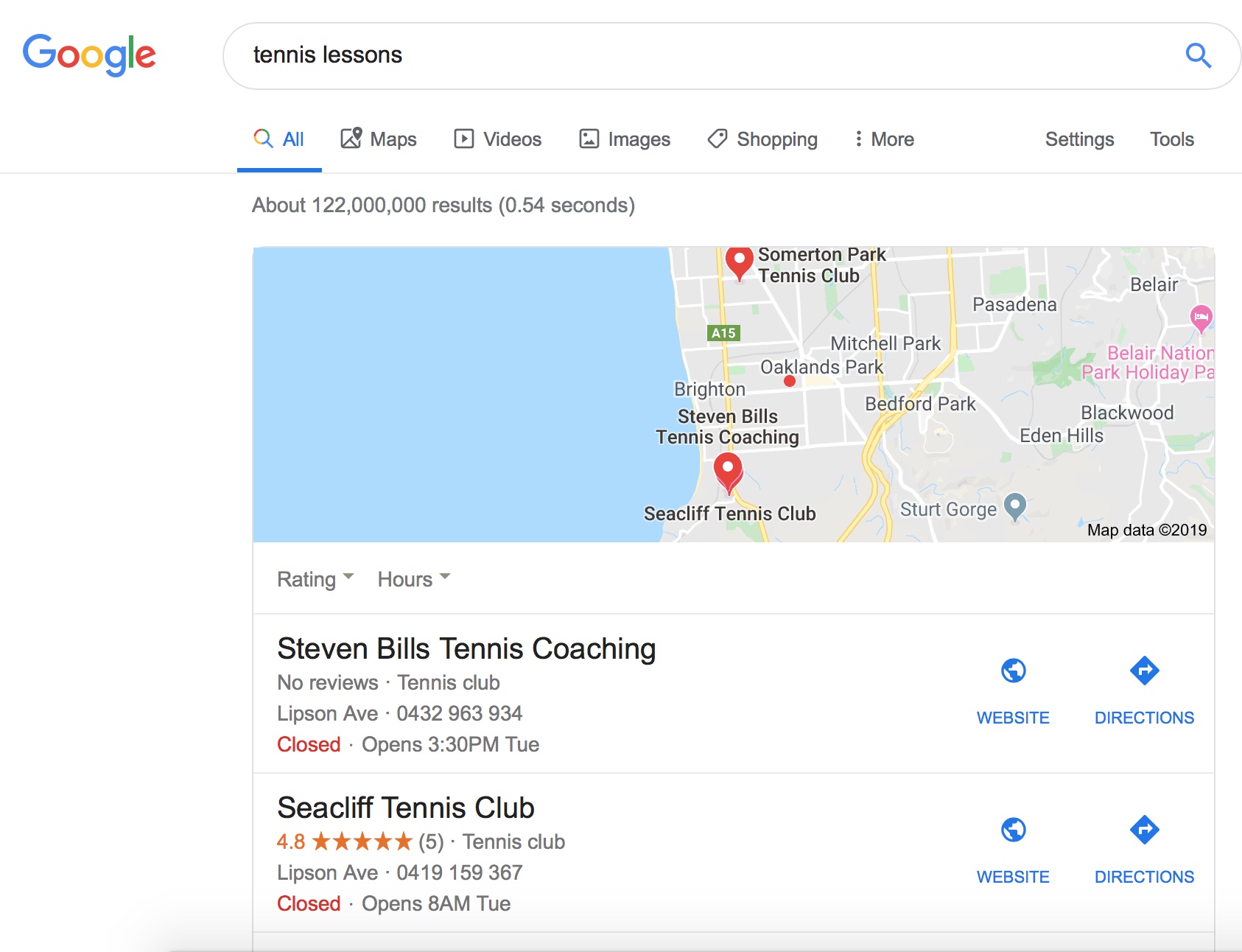Open the Seacliff Tennis Club listing title

pyautogui.click(x=405, y=808)
